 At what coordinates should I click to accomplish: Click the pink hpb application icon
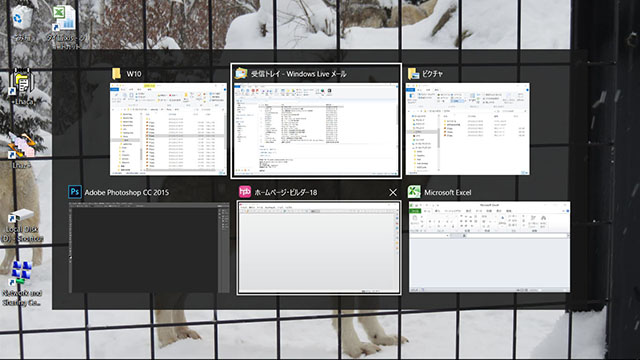tap(244, 192)
